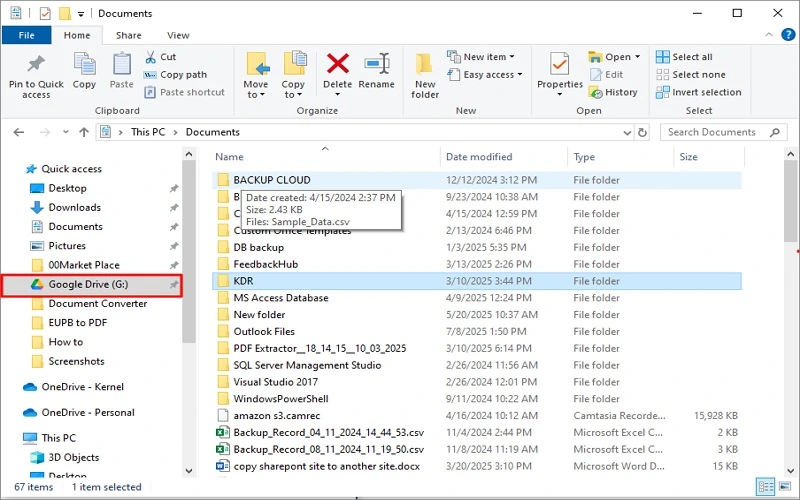Screen dimensions: 800x500
Task: Select the Visual Studio 2017 folder
Action: 477,382
